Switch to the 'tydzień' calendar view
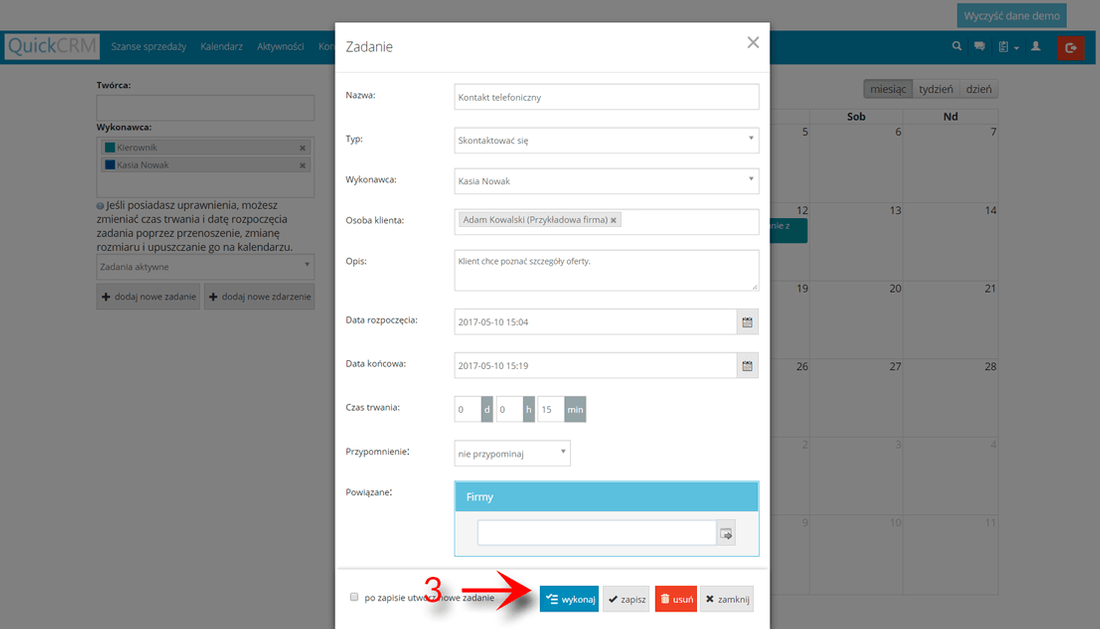Viewport: 1100px width, 629px height. pos(936,88)
